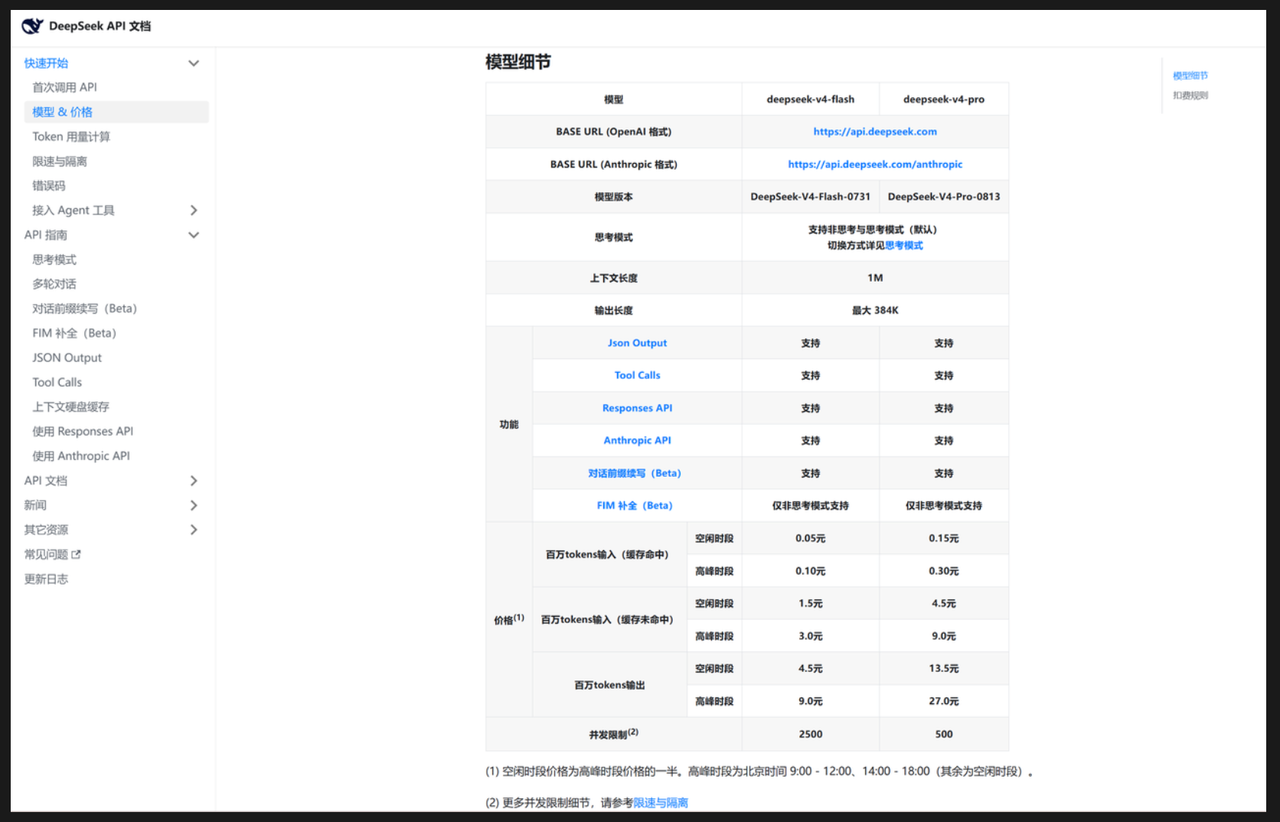The height and width of the screenshot is (822, 1280).
Task: Open the Tool Calls table link
Action: (x=637, y=375)
